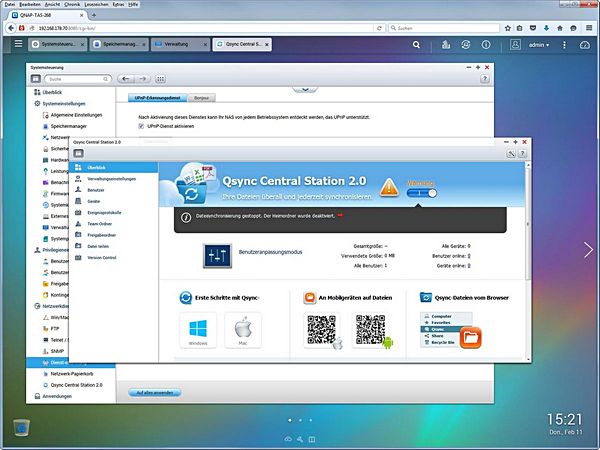Go to Firefox home page icon
600x450 pixels.
[x=560, y=28]
